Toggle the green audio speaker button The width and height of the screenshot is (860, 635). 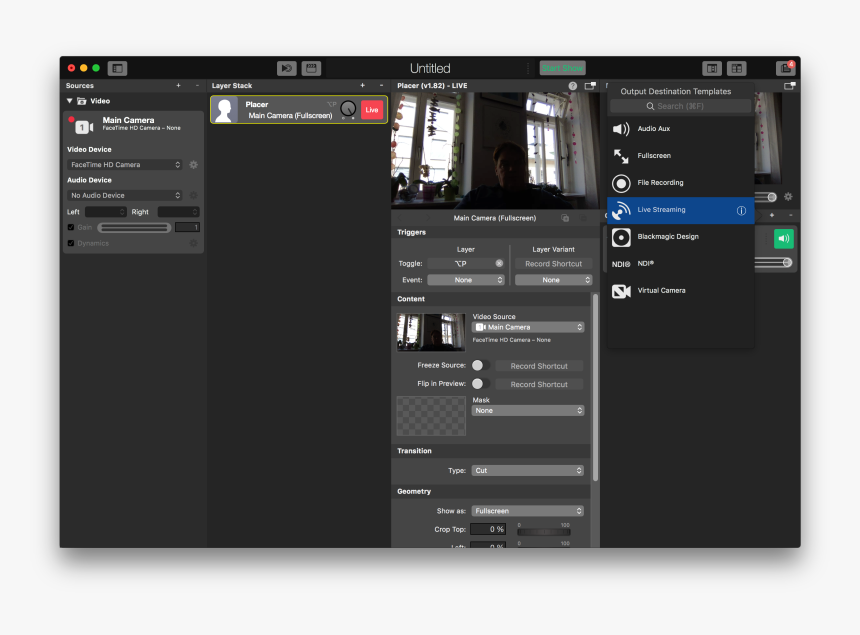(784, 239)
